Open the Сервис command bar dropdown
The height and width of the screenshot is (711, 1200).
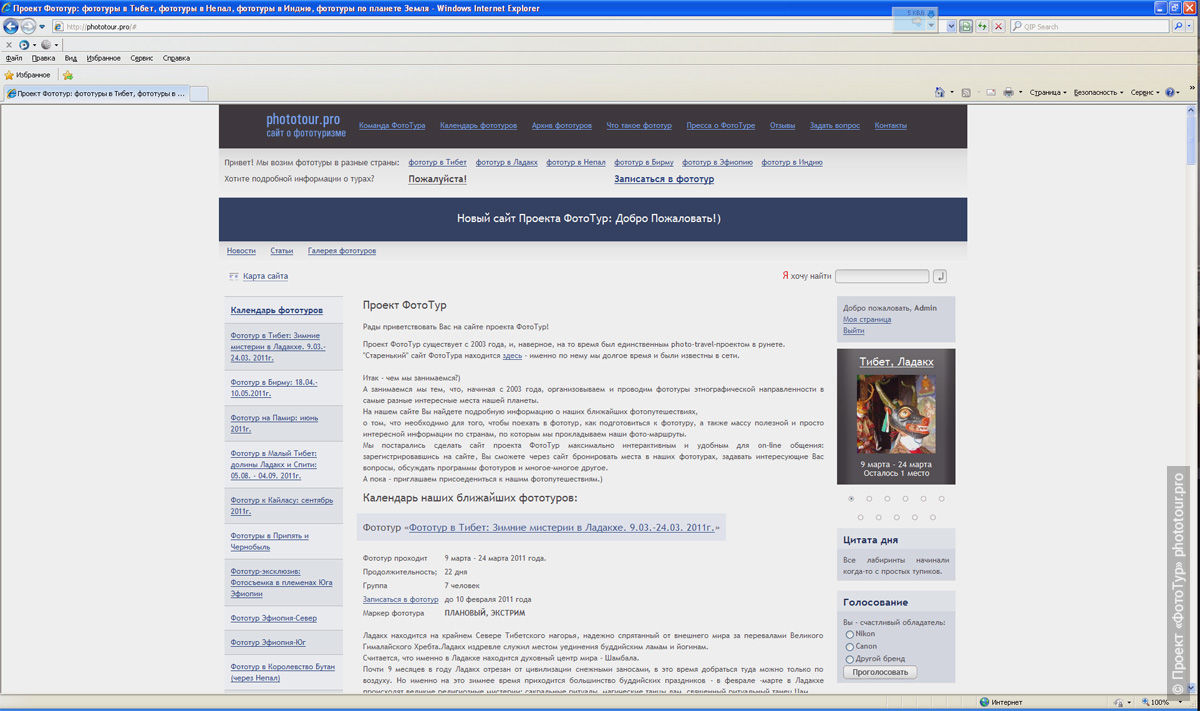tap(1146, 92)
